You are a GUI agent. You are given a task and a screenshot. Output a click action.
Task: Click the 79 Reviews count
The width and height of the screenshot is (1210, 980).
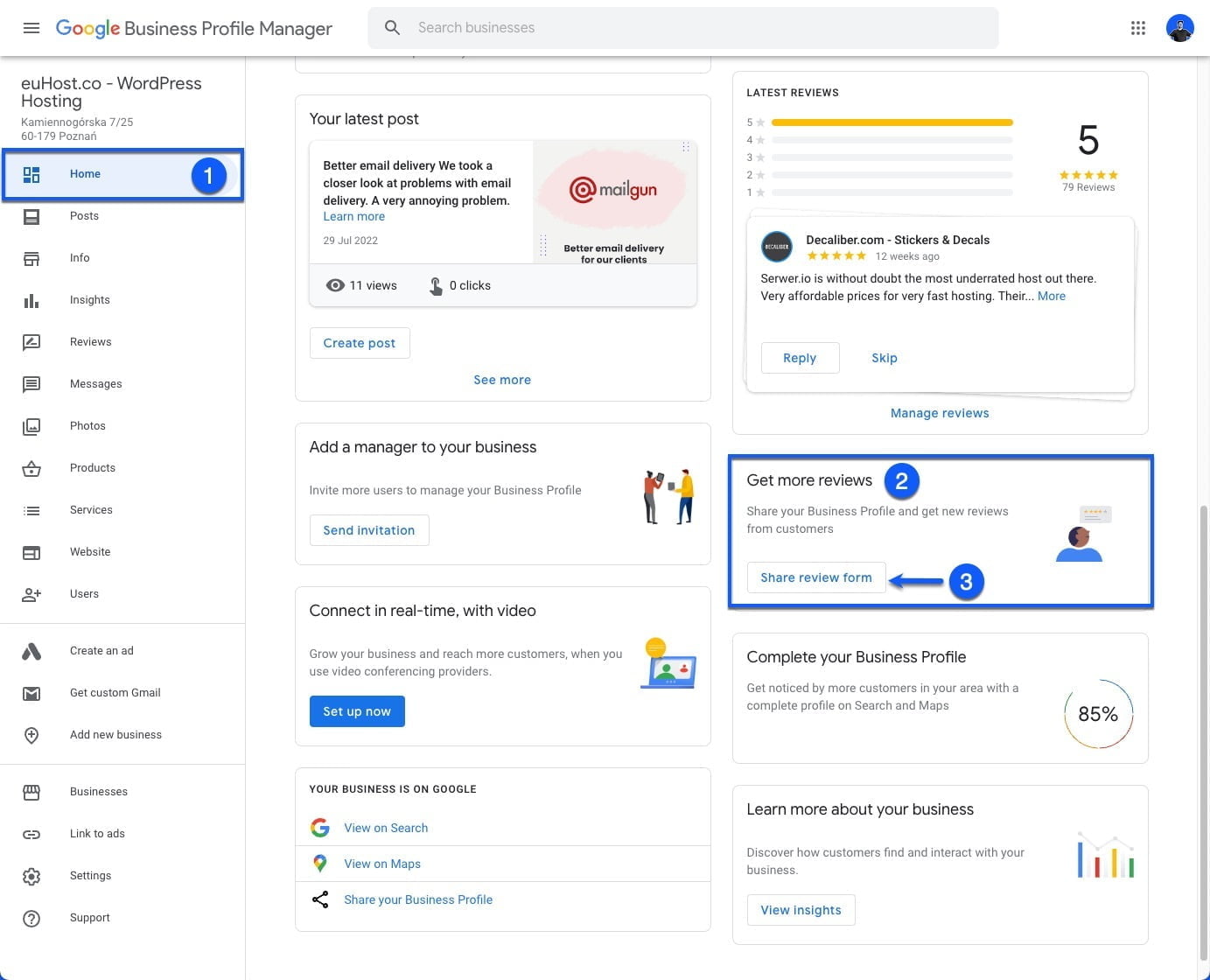tap(1088, 187)
